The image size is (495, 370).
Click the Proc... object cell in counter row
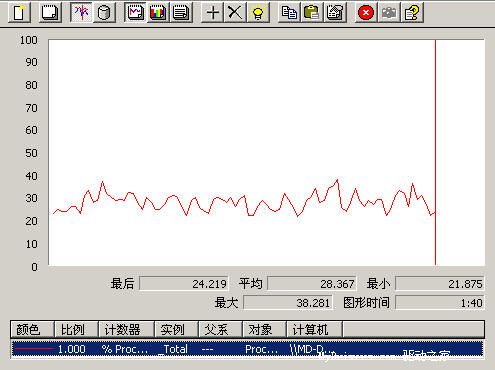(x=261, y=349)
